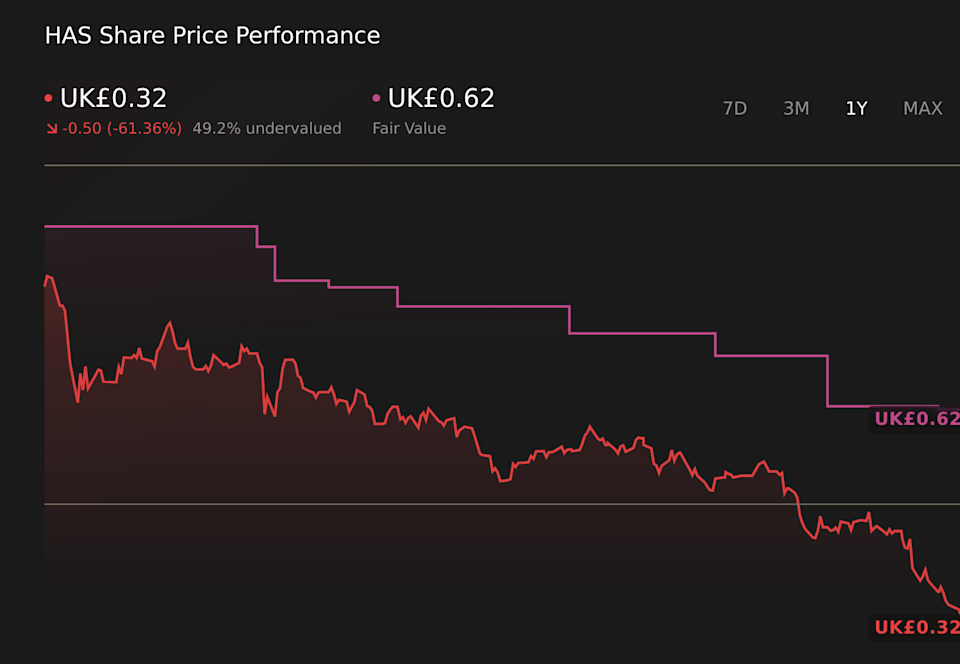The width and height of the screenshot is (960, 664).
Task: Show the MAX time range
Action: coord(922,109)
